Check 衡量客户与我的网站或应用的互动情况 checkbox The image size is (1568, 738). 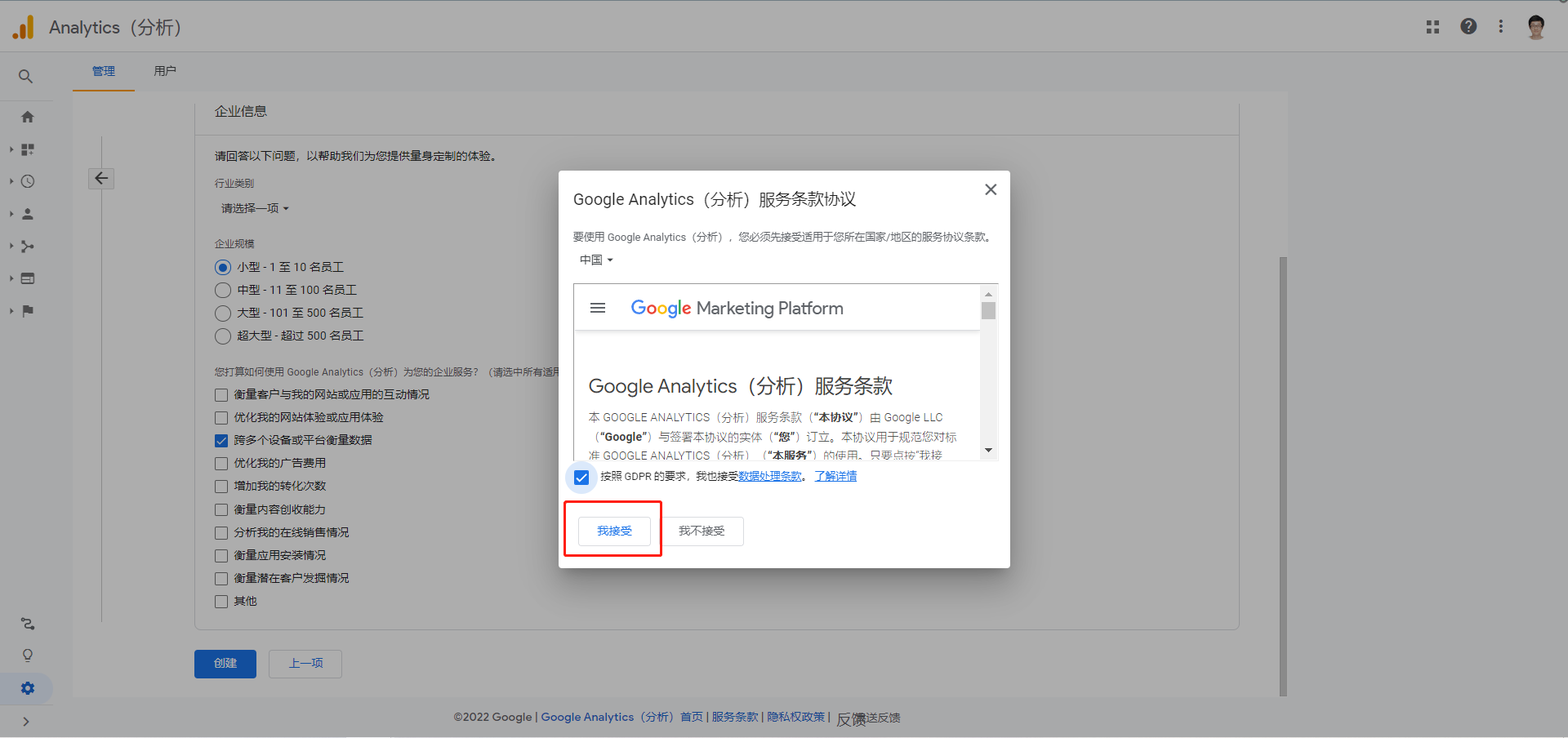point(221,395)
